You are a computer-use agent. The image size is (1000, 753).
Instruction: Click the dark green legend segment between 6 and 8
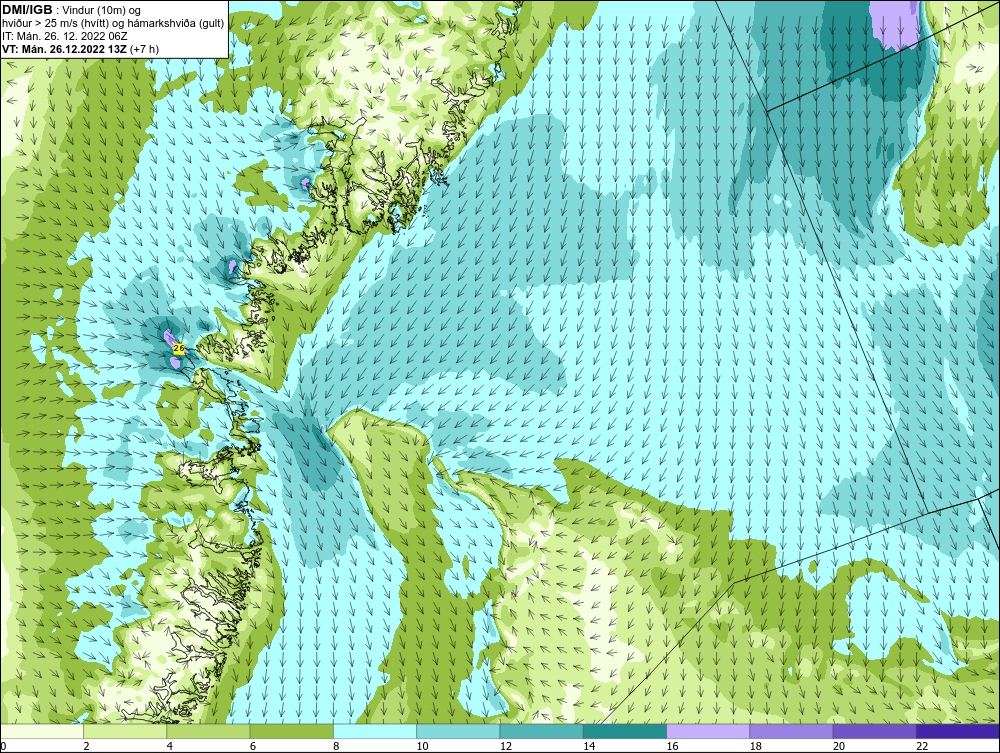291,731
